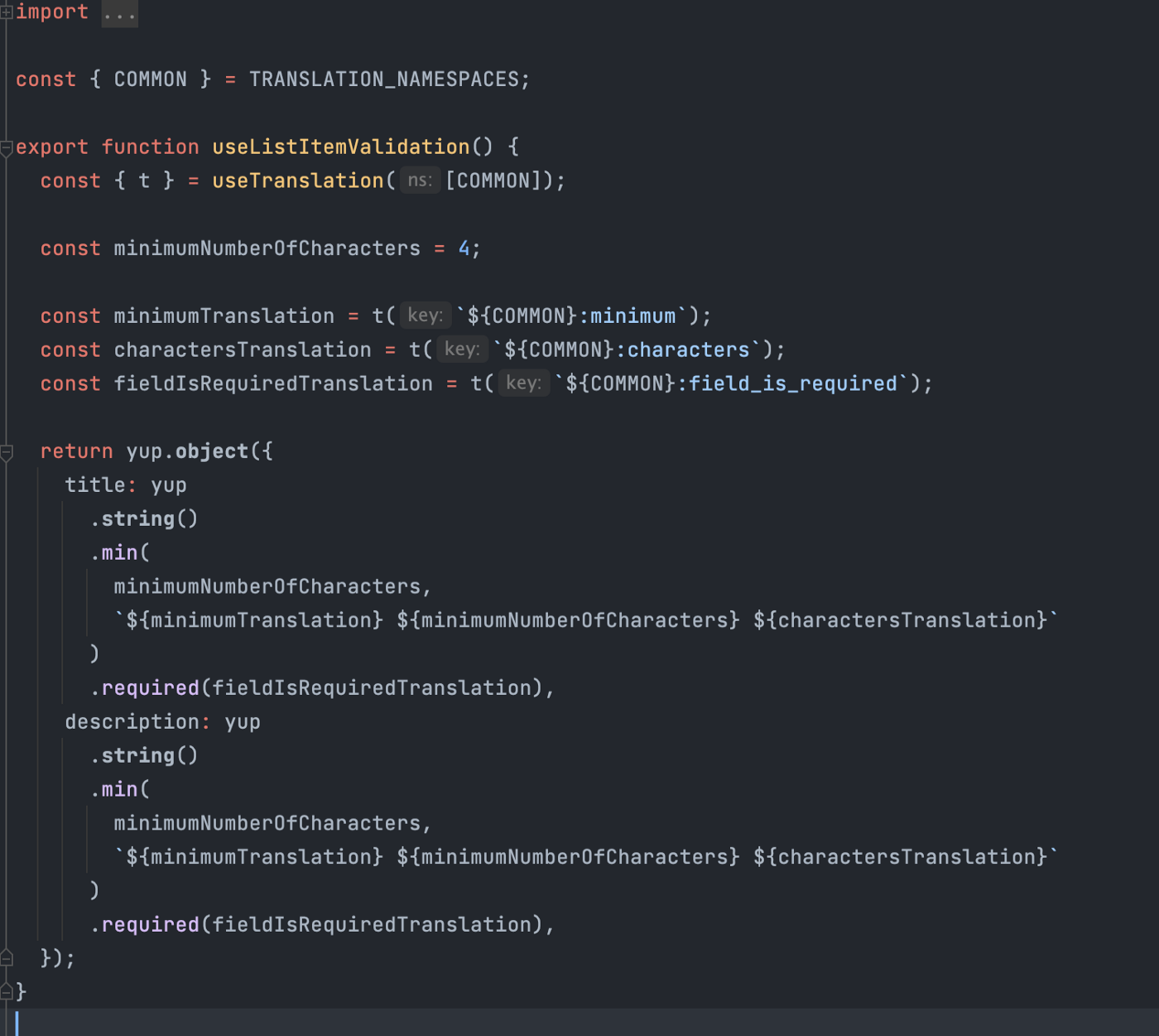
Task: Click the useTranslation function call
Action: point(296,180)
